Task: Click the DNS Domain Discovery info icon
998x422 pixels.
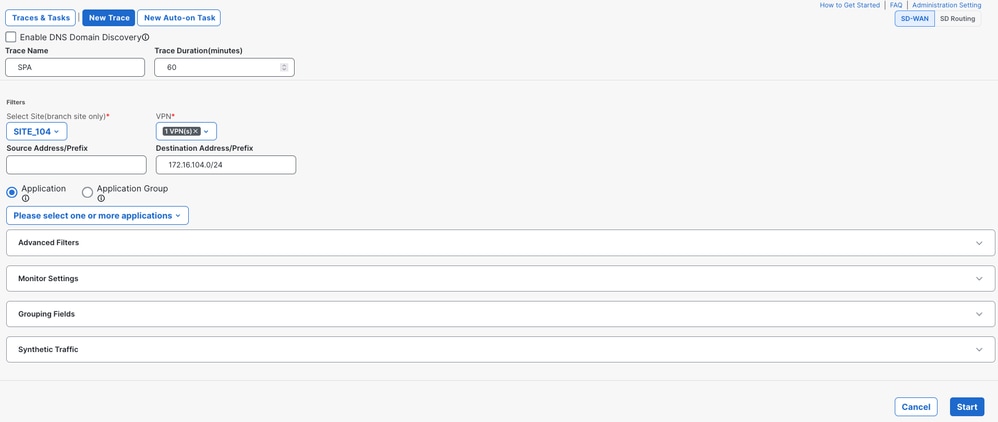Action: tap(146, 38)
